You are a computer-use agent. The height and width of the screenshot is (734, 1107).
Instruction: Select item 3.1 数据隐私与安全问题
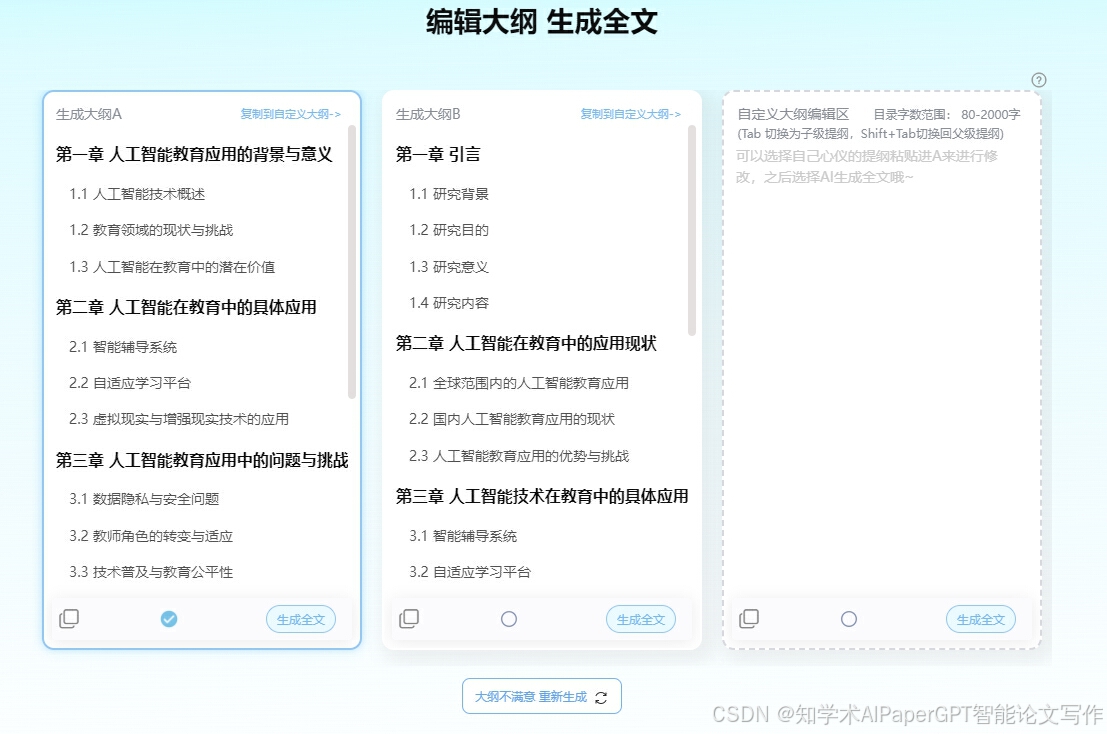(144, 499)
